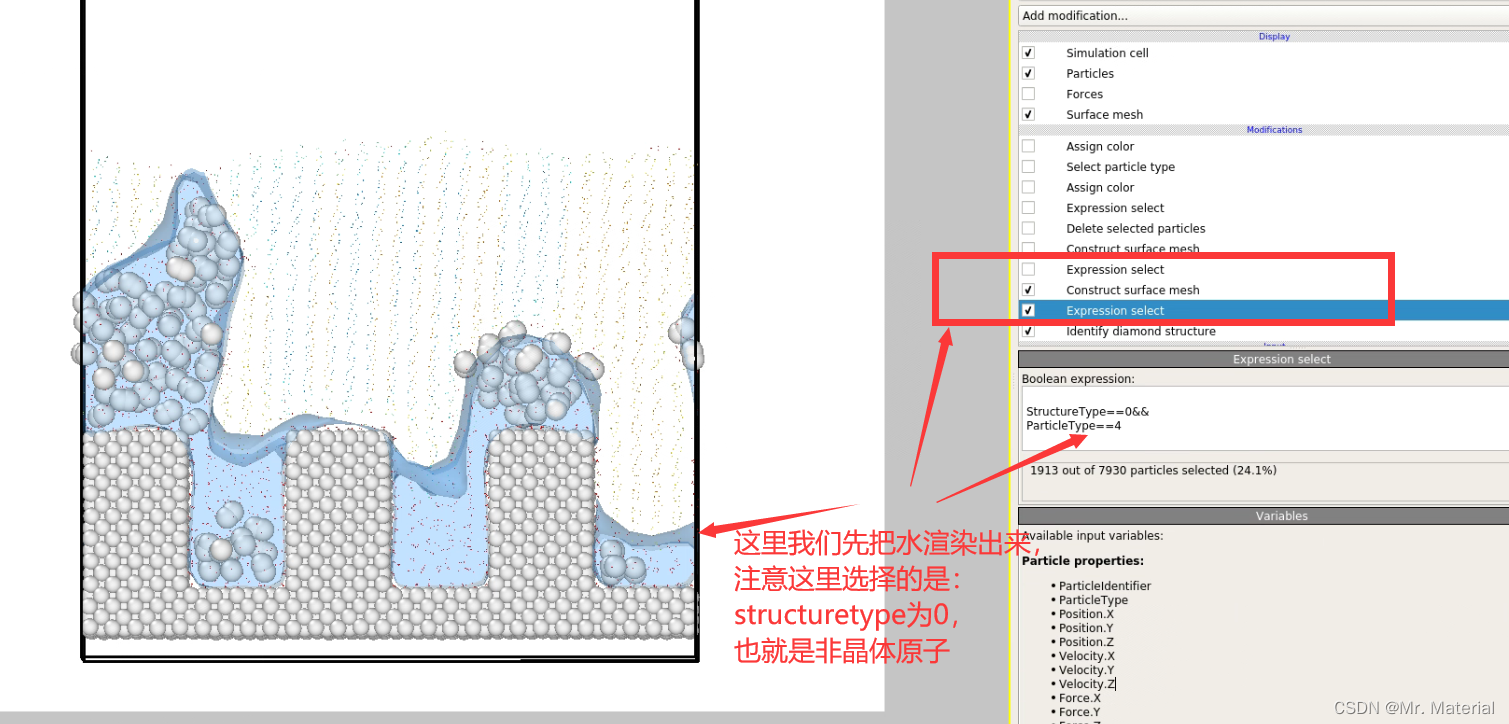Click the '1913 out of 7930 particles selected' status
This screenshot has width=1509, height=724.
point(1153,470)
